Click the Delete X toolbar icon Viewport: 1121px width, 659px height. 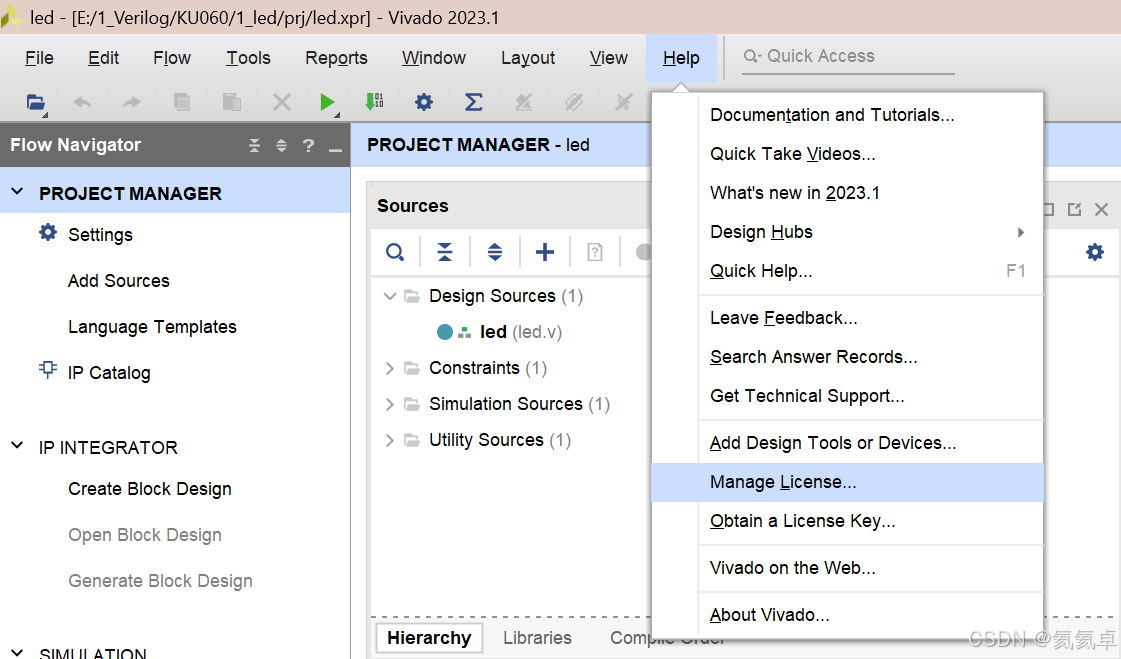282,102
